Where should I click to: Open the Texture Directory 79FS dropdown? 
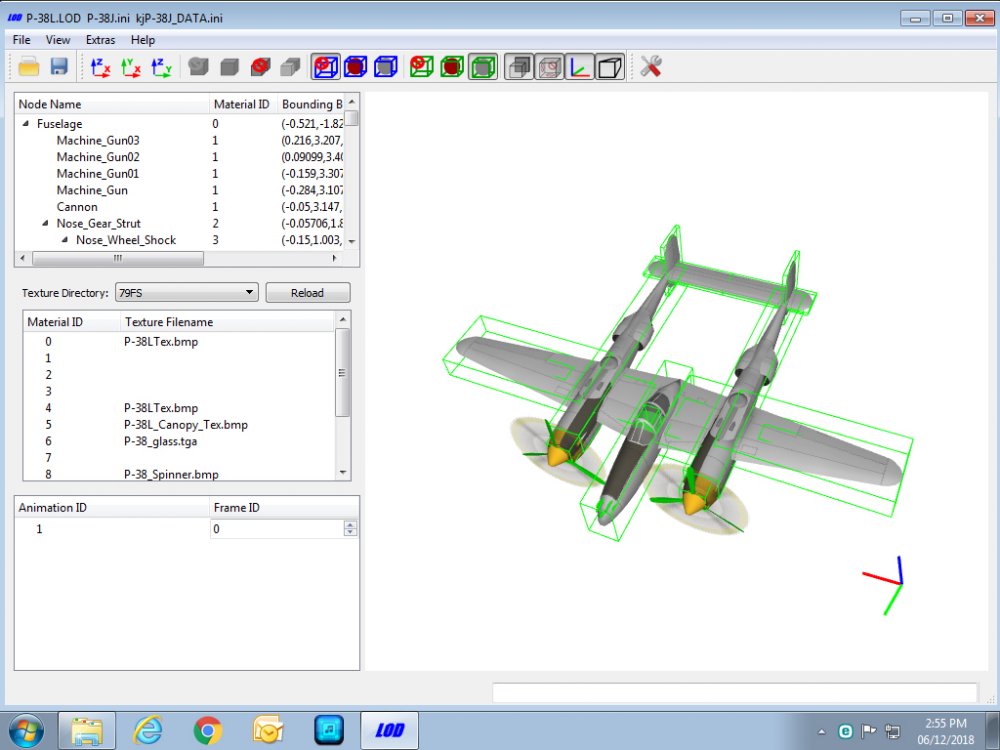tap(186, 293)
